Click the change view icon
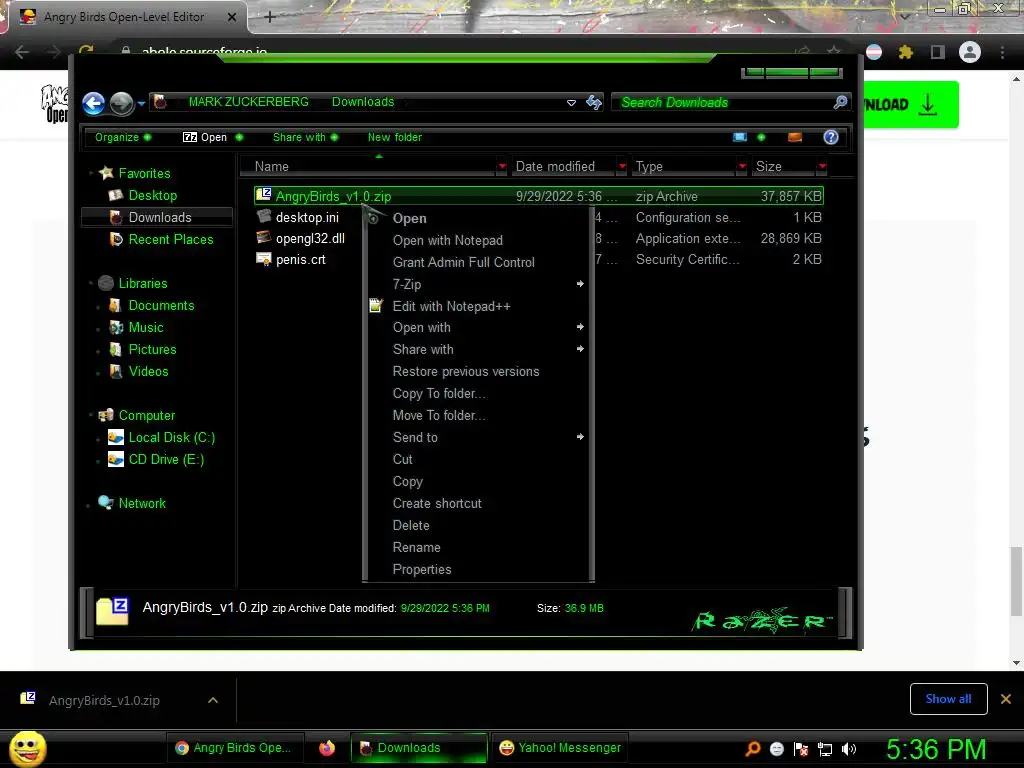Screen dimensions: 1024x768 click(x=740, y=137)
